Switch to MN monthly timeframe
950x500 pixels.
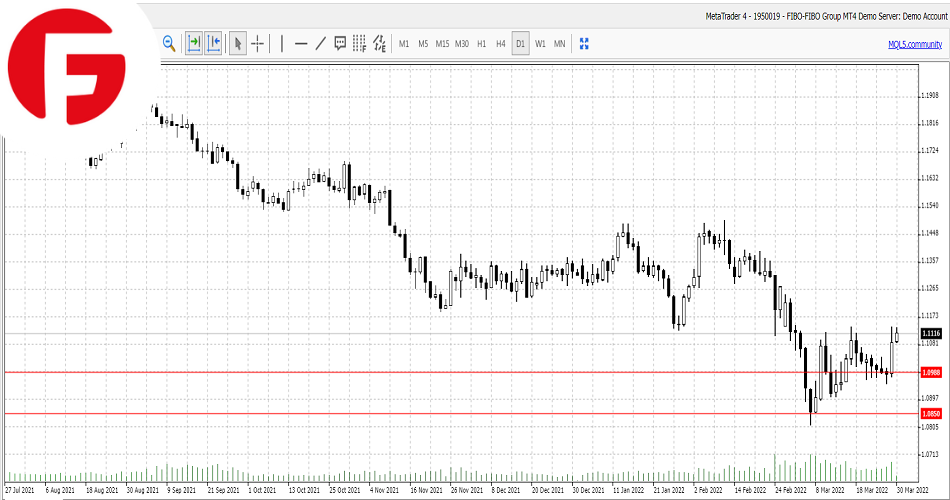click(559, 43)
